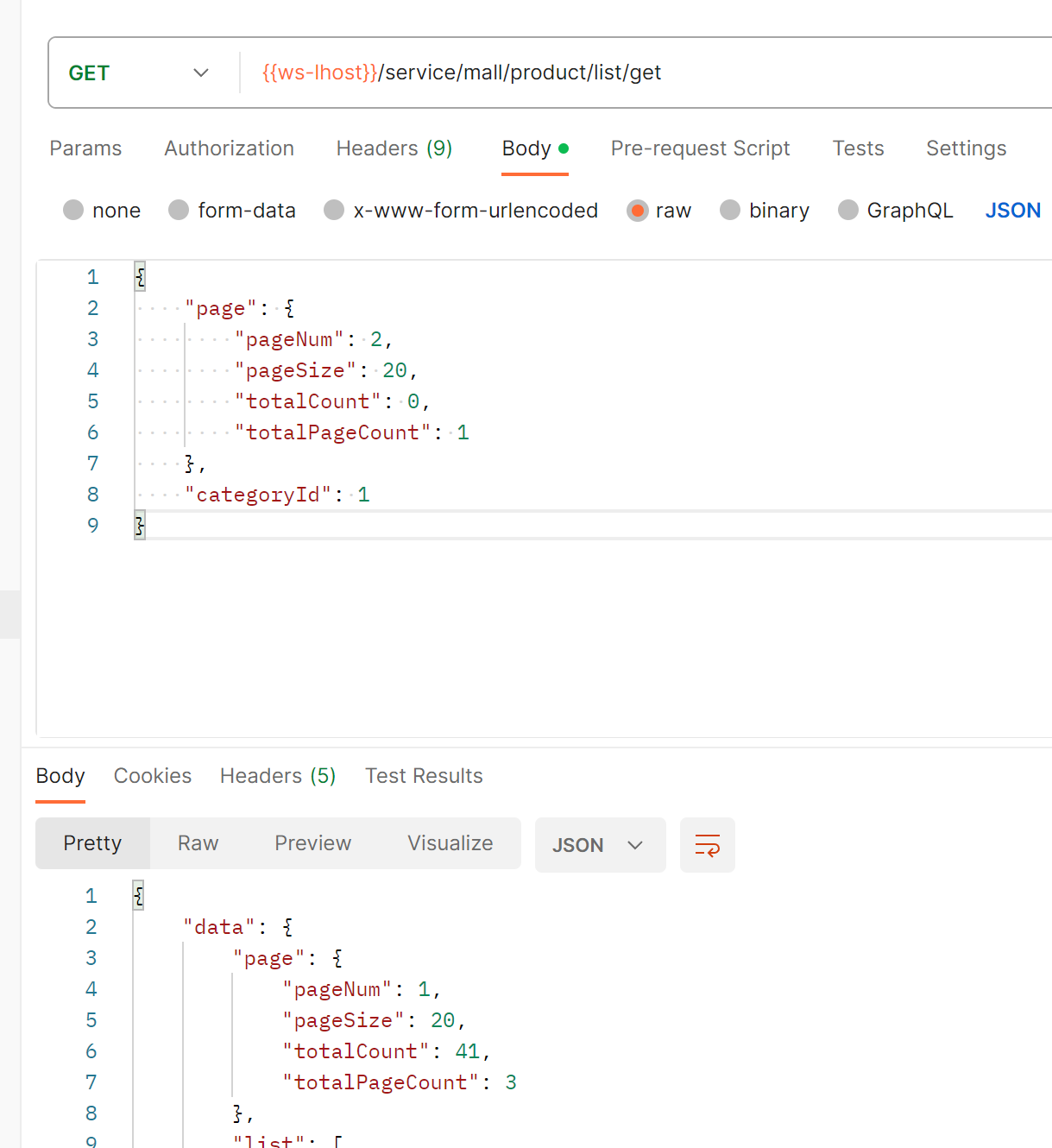Screen dimensions: 1052x1148
Task: Click "data" key in the response
Action: [x=219, y=927]
